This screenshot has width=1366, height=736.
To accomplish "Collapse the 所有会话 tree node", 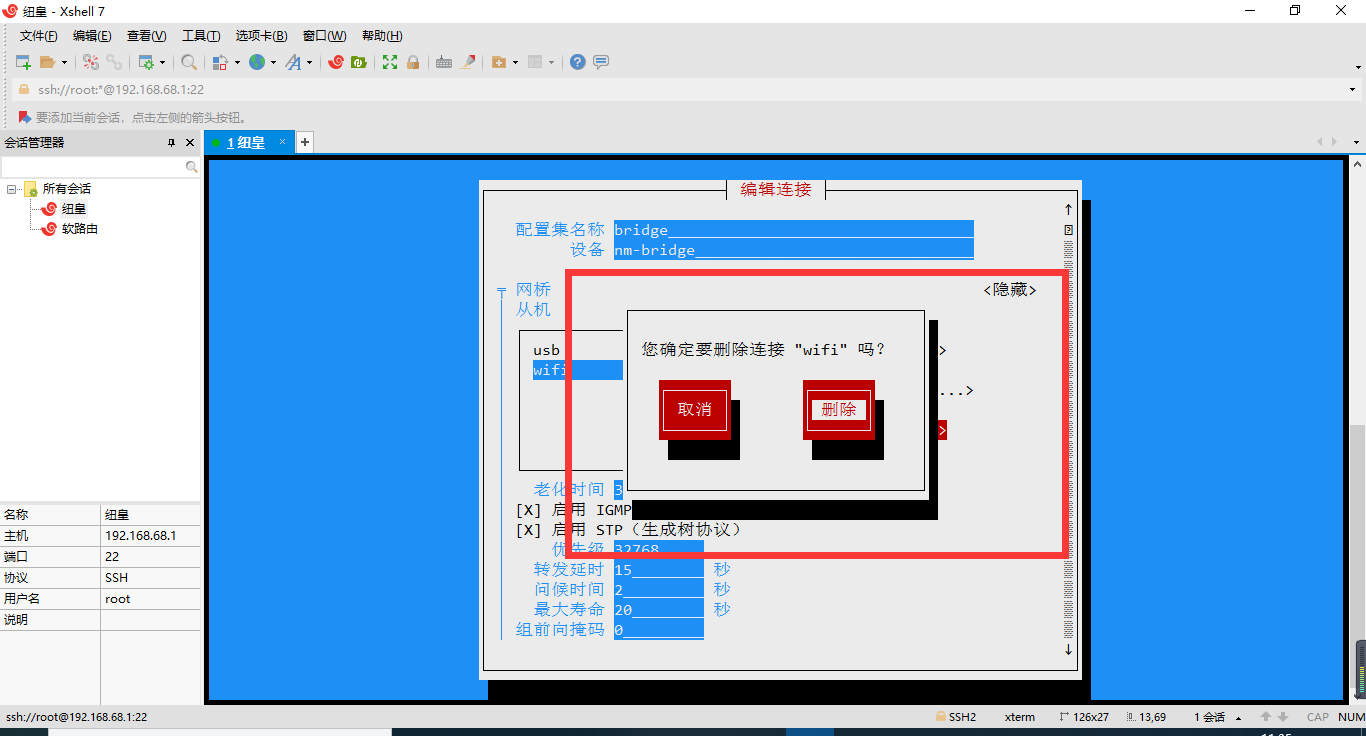I will pyautogui.click(x=11, y=189).
